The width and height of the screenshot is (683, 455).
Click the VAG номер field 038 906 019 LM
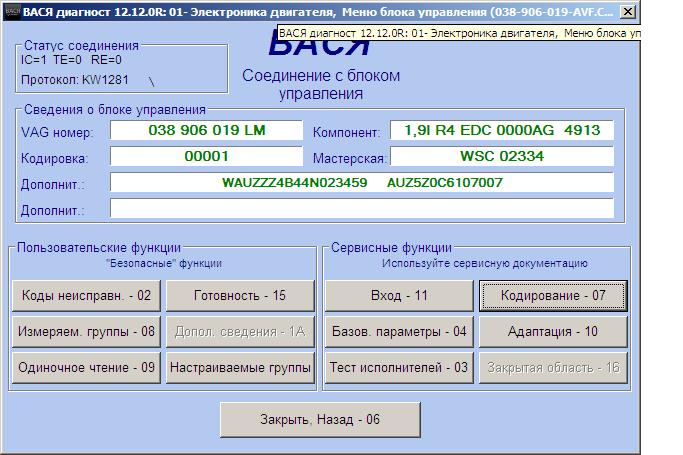click(x=206, y=130)
